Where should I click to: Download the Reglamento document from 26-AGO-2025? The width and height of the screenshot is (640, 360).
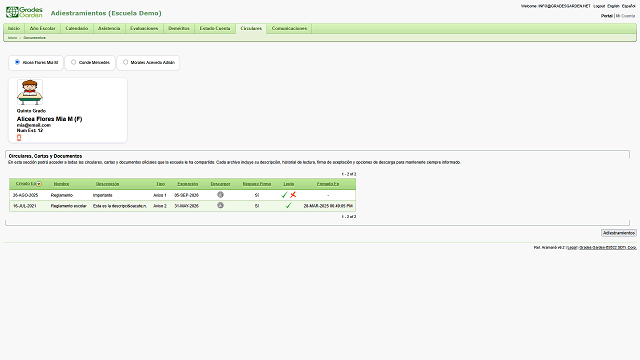(220, 195)
